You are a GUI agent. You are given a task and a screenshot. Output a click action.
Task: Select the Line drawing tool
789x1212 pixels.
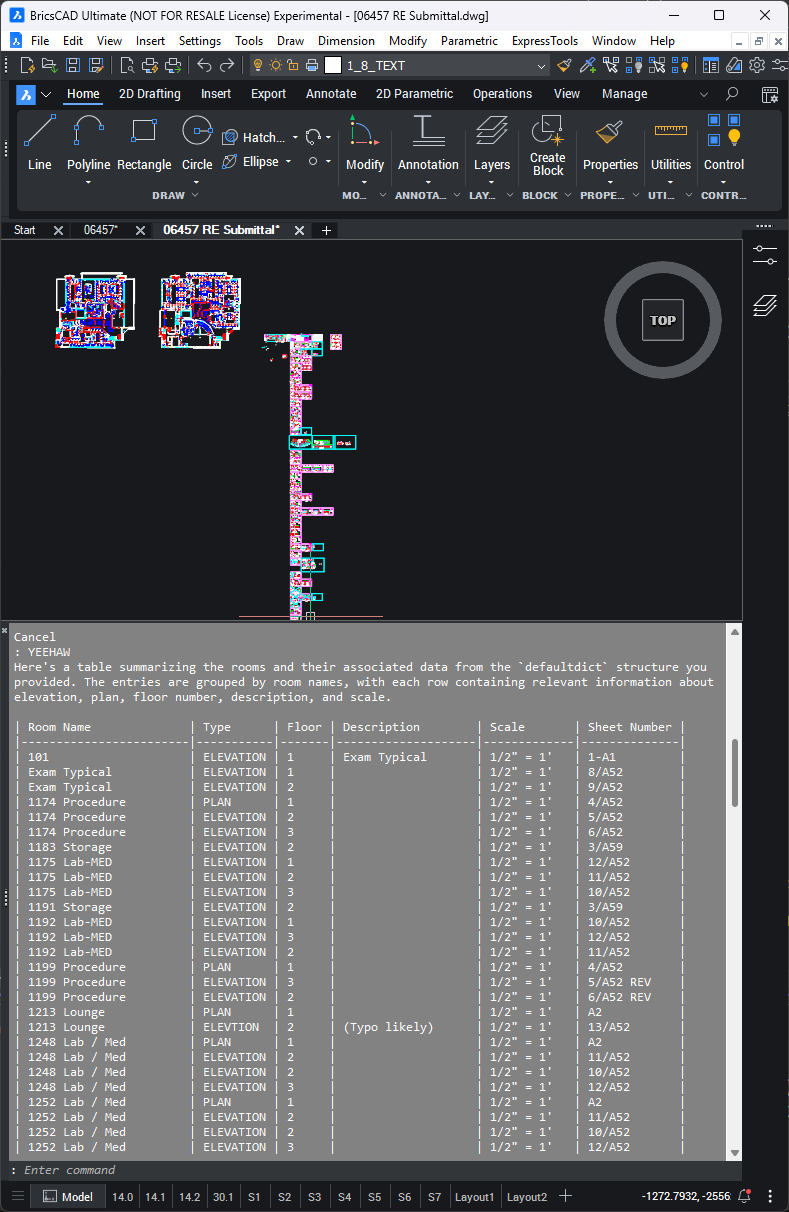click(x=40, y=143)
